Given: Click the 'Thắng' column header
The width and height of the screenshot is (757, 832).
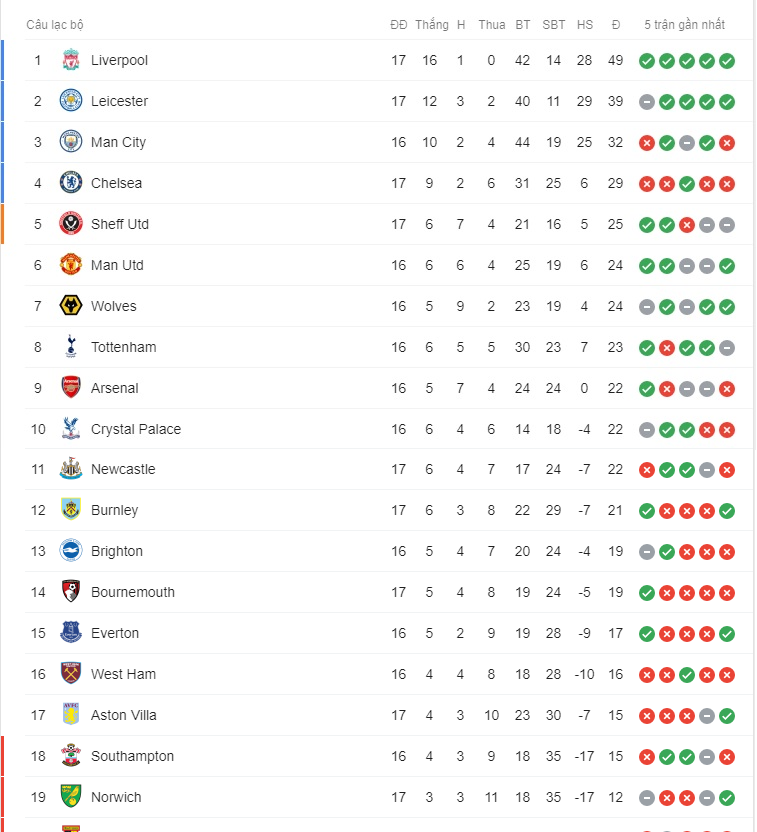Looking at the screenshot, I should tap(432, 24).
